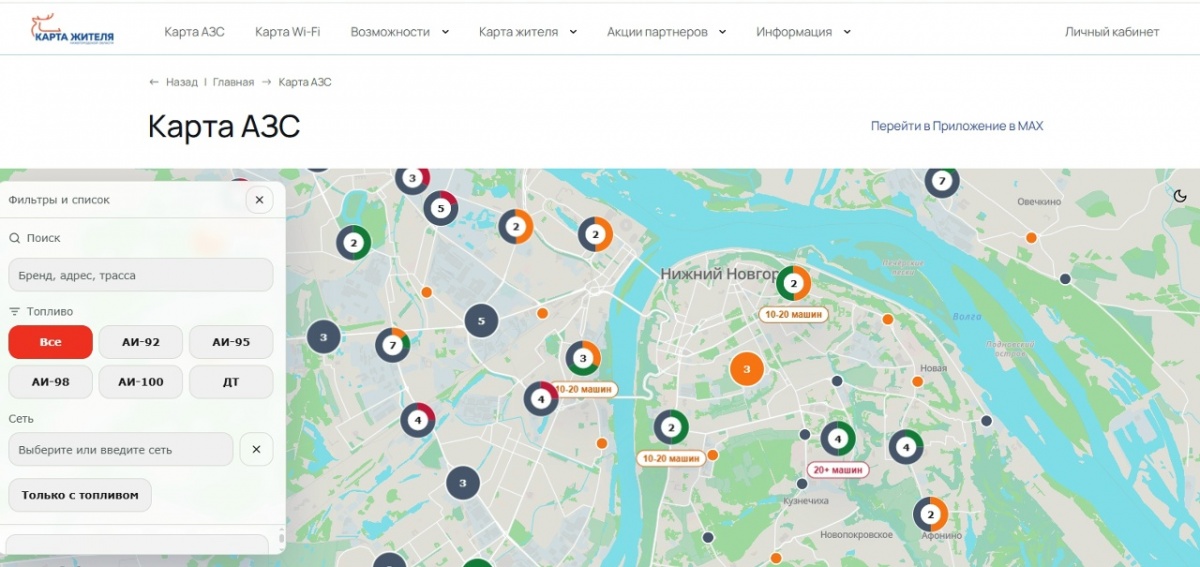Switch map to dark mode via moon icon
Screen dimensions: 1200x567
click(x=1180, y=196)
